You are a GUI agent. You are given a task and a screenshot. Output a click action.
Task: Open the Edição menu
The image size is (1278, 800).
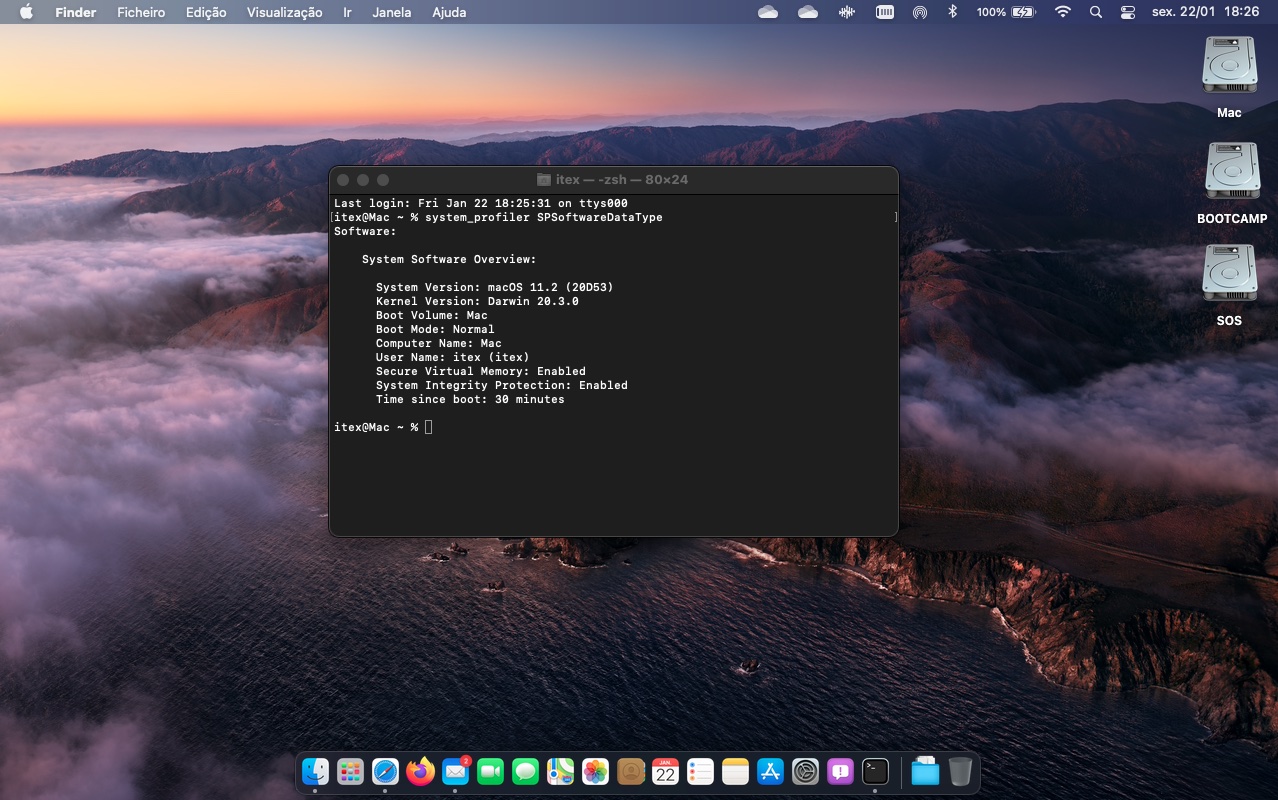pyautogui.click(x=206, y=12)
